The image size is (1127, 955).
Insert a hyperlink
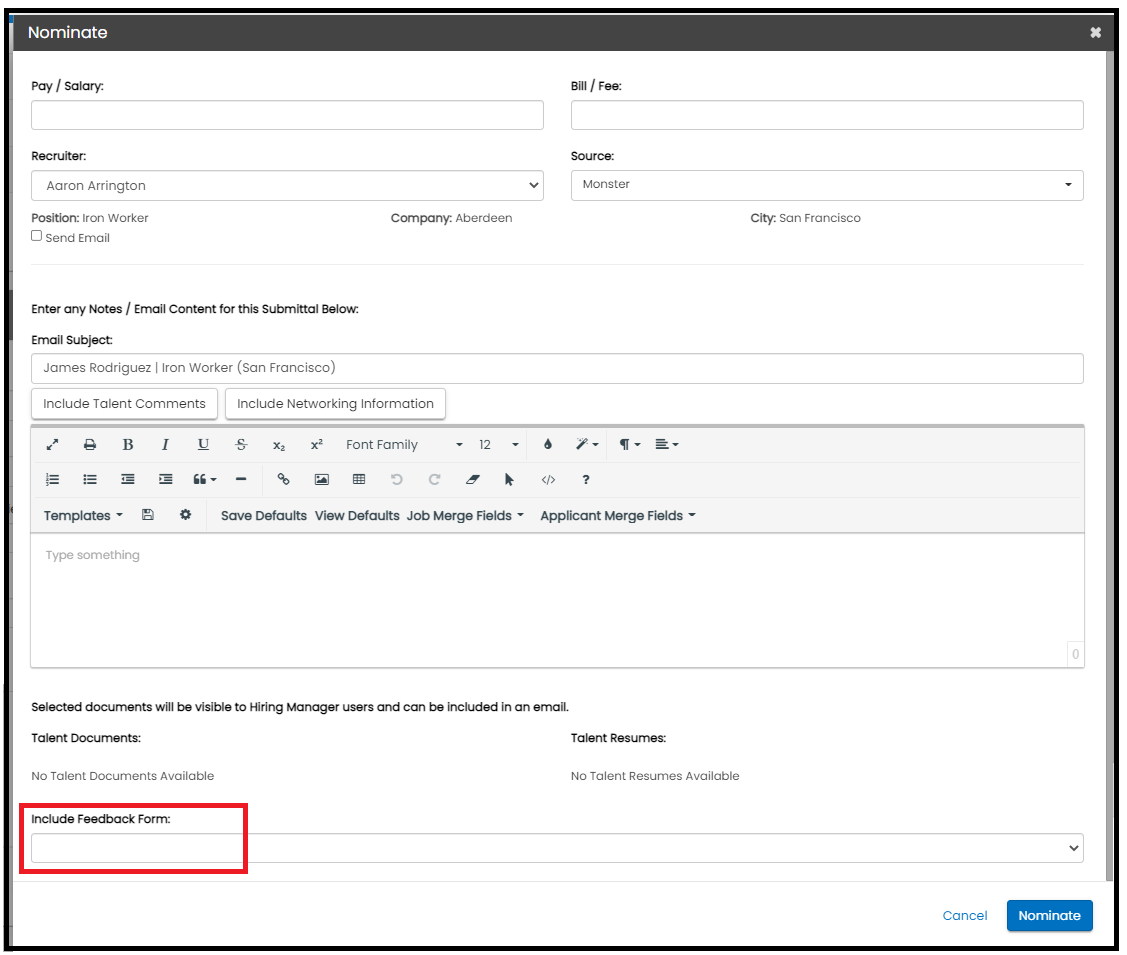[283, 480]
